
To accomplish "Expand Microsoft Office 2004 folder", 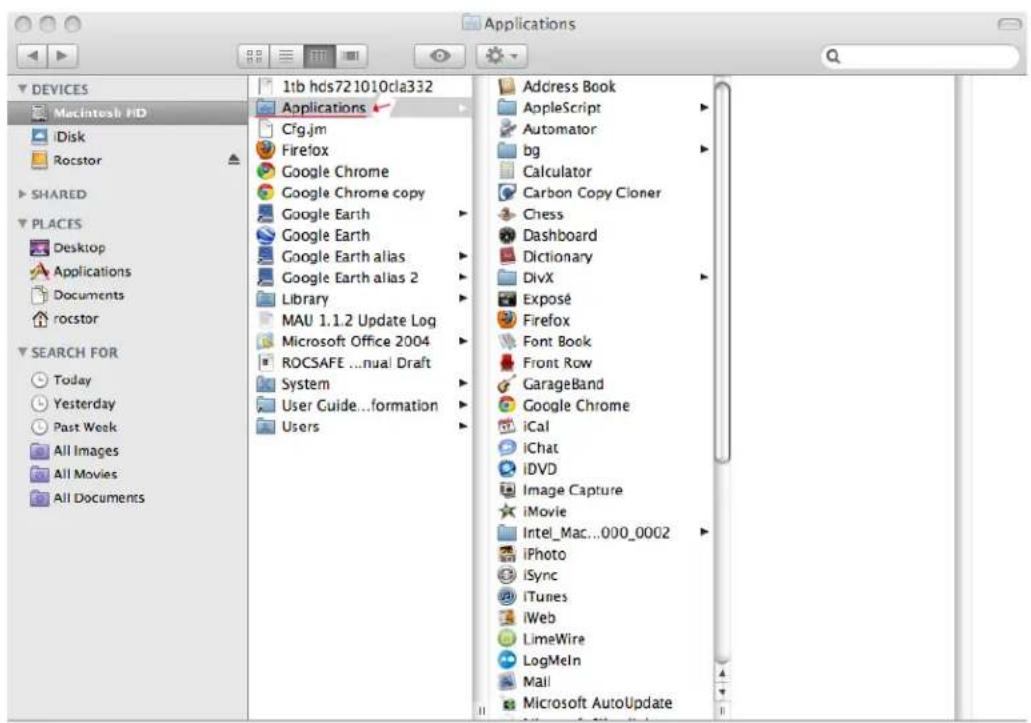I will 463,341.
